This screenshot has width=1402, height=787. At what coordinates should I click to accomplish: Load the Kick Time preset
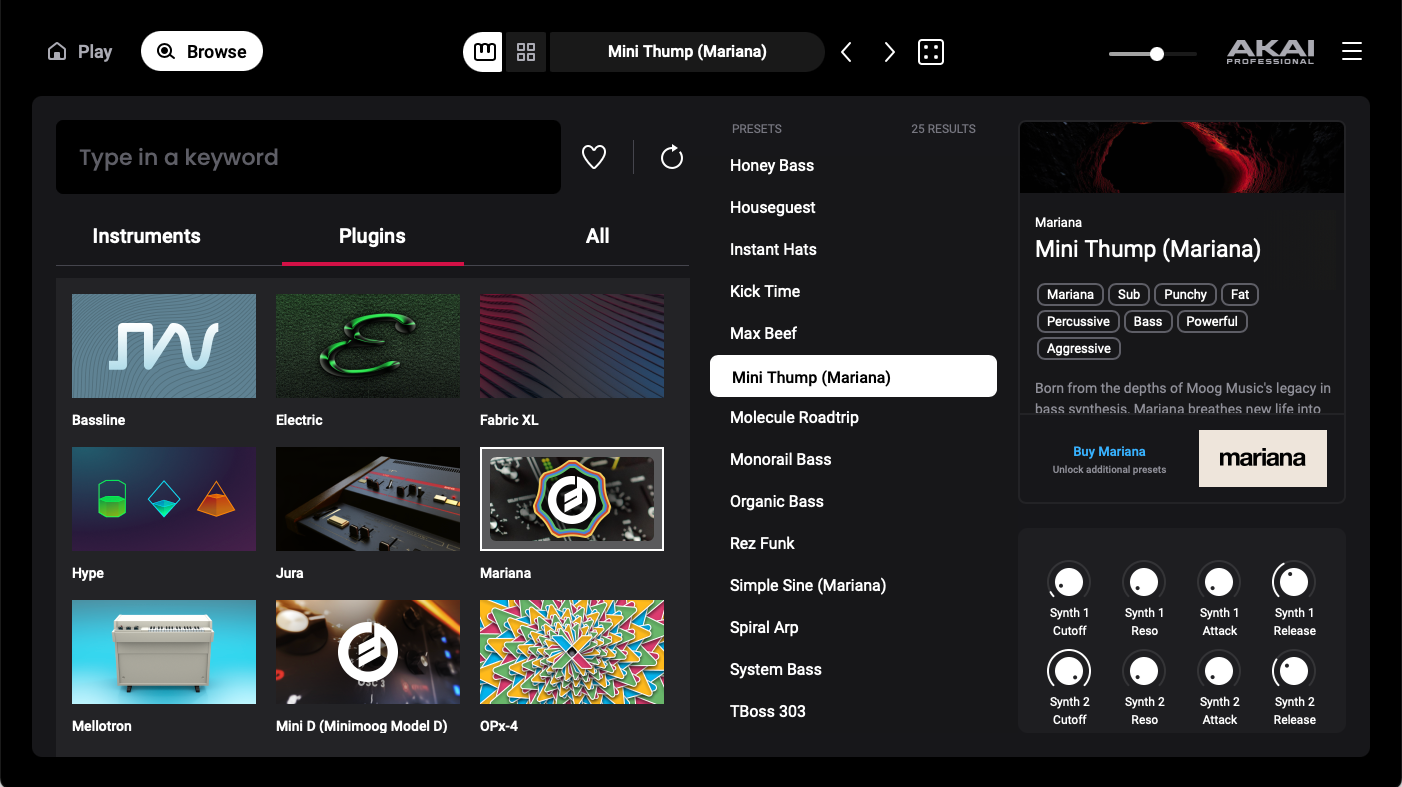pos(765,291)
